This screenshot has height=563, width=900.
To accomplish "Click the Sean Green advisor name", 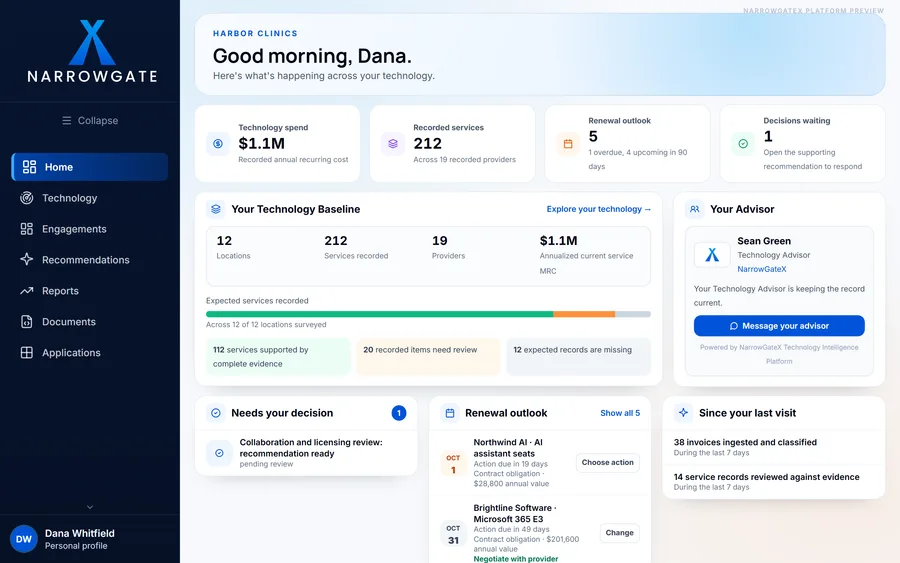I will [x=764, y=241].
